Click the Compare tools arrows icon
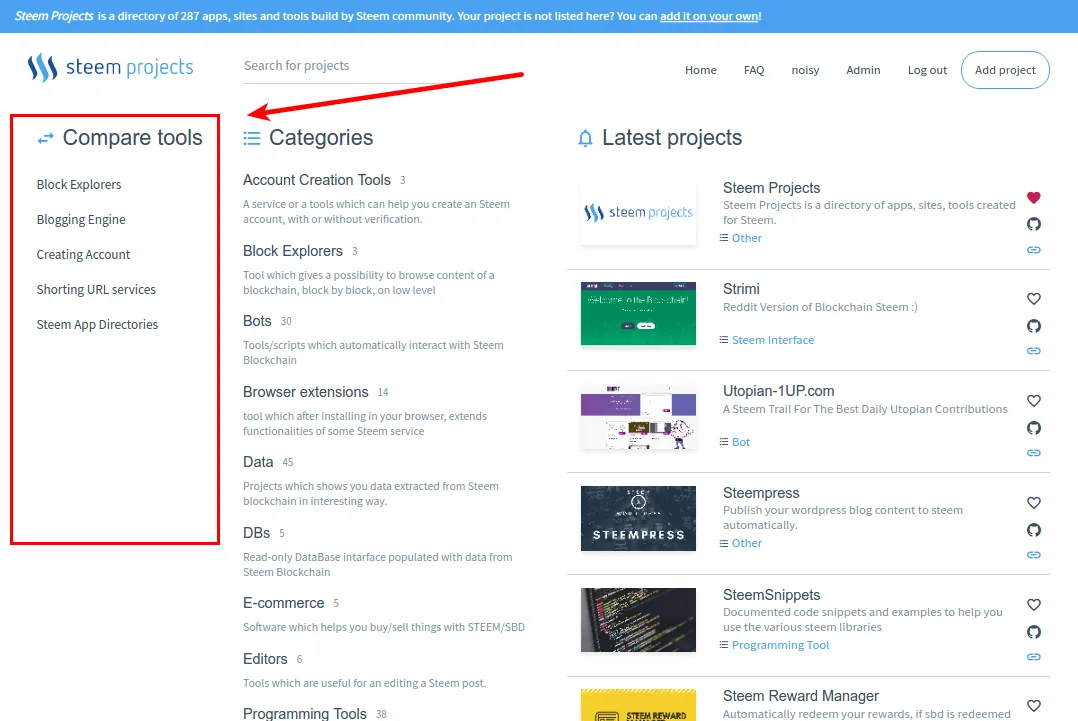This screenshot has width=1078, height=721. 45,139
